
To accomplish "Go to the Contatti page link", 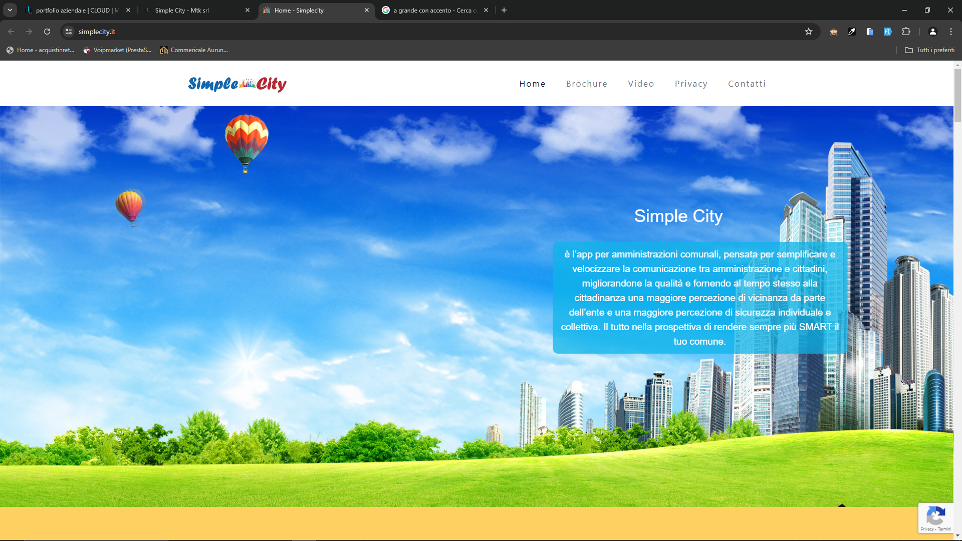I will [x=746, y=84].
